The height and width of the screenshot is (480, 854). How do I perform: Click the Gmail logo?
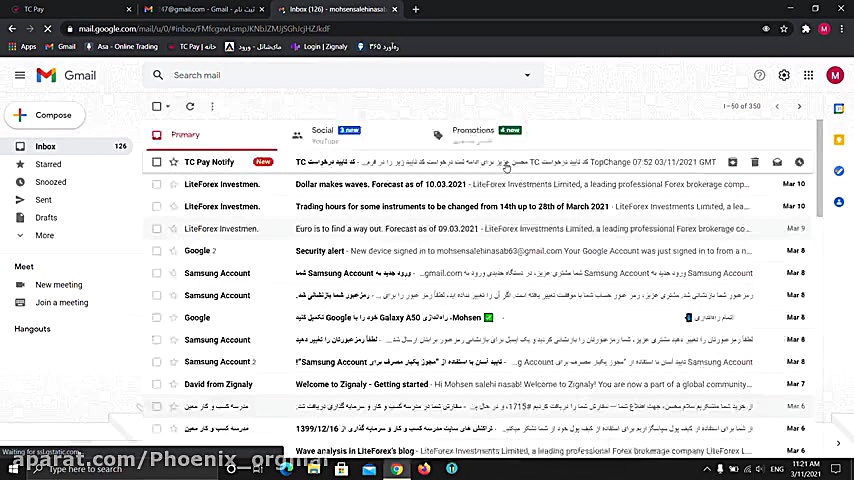point(66,75)
